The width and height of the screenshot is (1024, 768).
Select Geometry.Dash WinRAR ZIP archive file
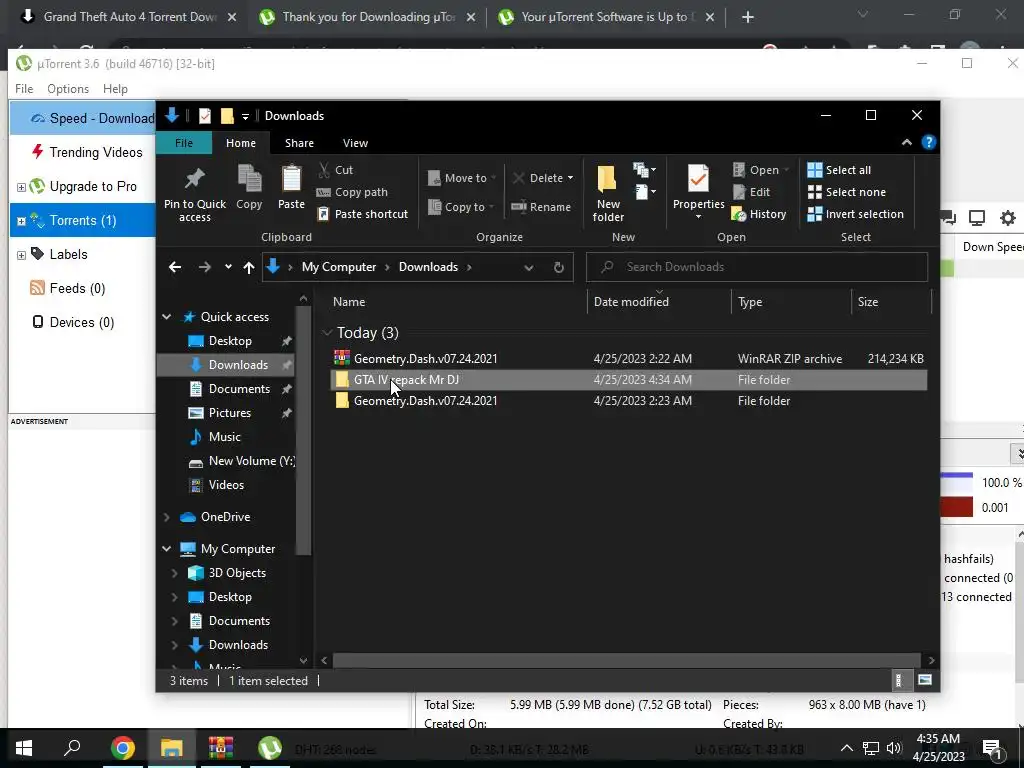pyautogui.click(x=628, y=359)
